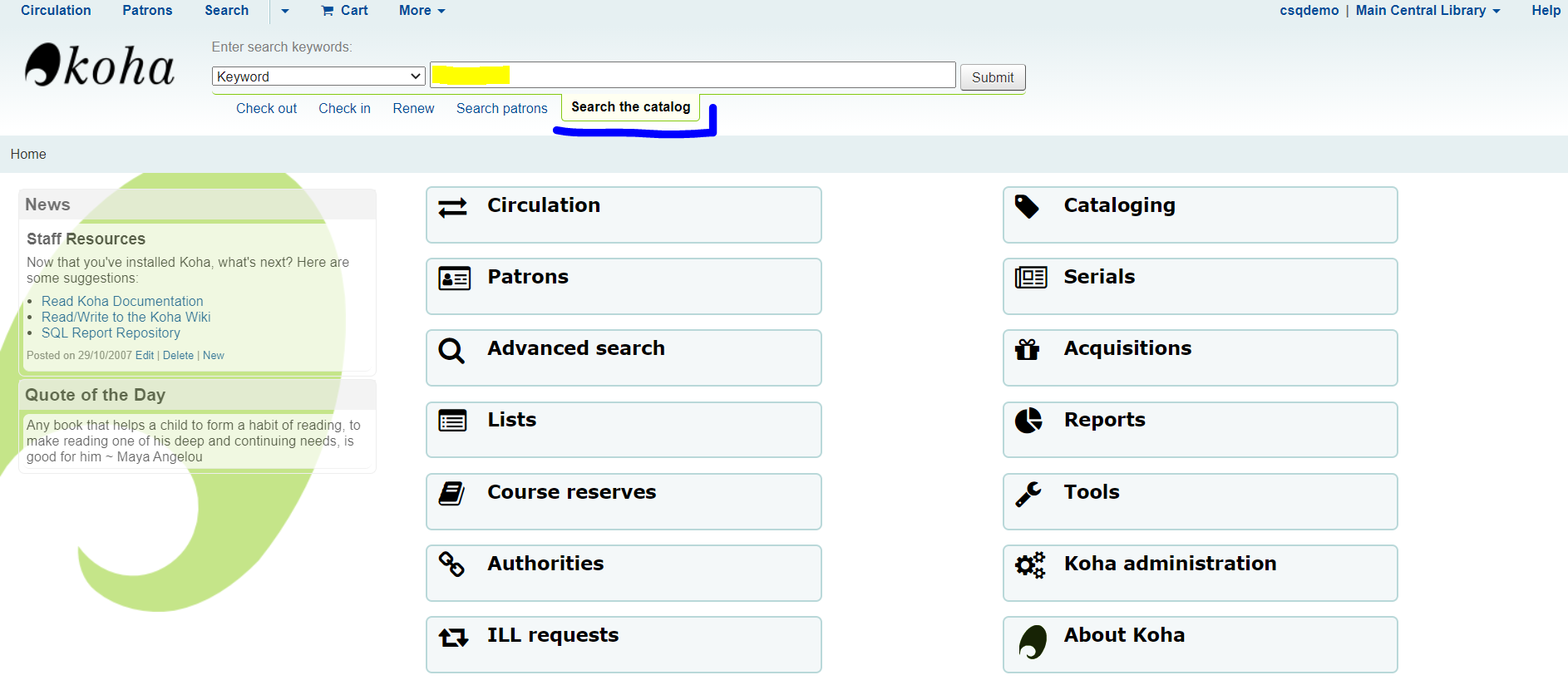Open the Serials module

(1201, 286)
